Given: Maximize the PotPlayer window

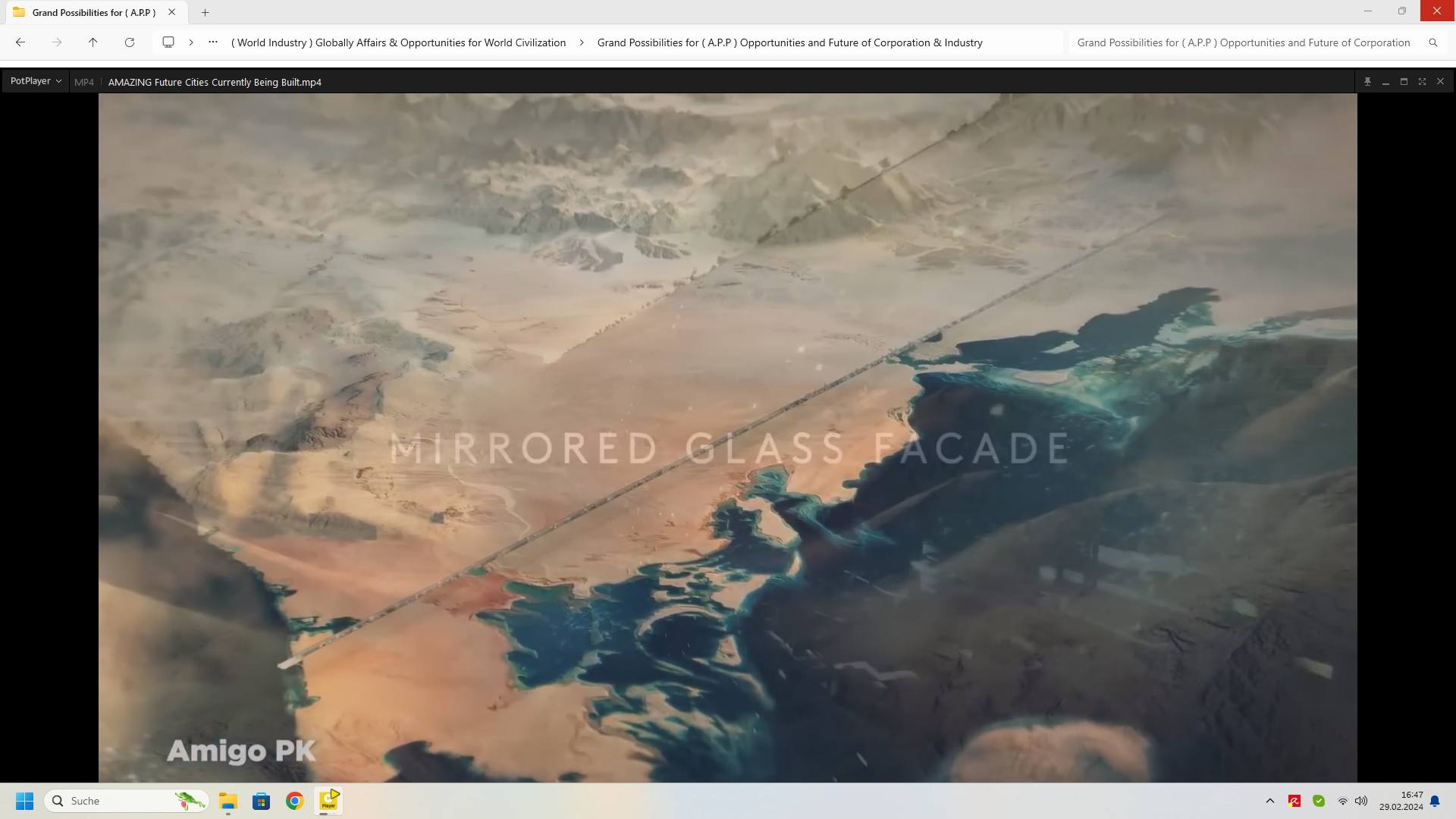Looking at the screenshot, I should tap(1404, 81).
